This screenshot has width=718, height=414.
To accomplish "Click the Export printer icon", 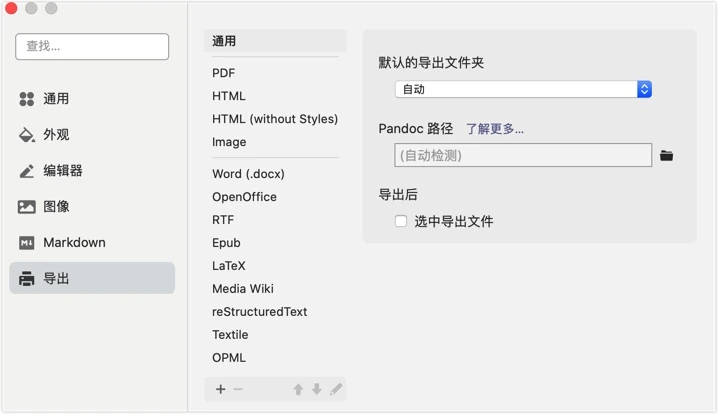I will 27,278.
